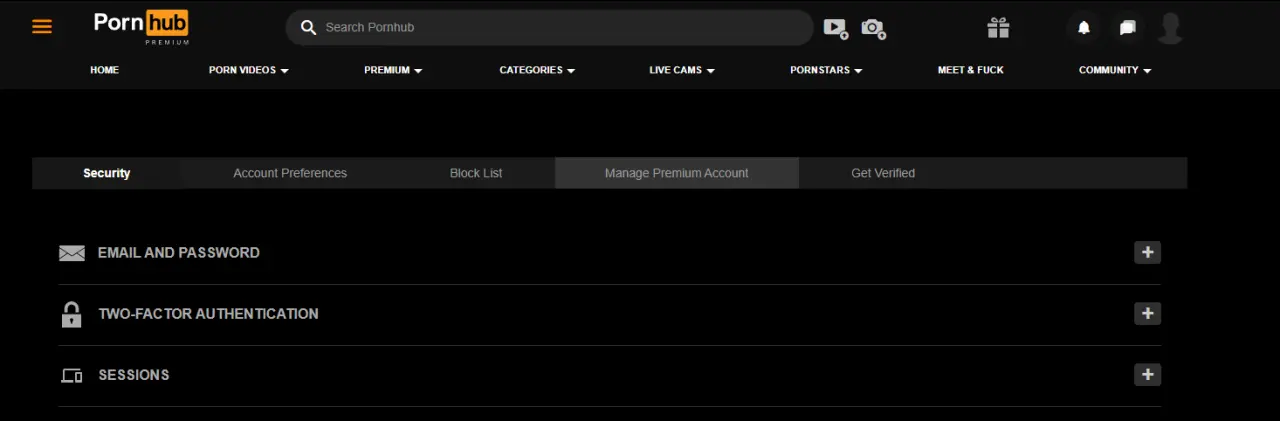Screen dimensions: 1280x421
Task: Expand Email and Password with plus button
Action: pyautogui.click(x=1147, y=252)
